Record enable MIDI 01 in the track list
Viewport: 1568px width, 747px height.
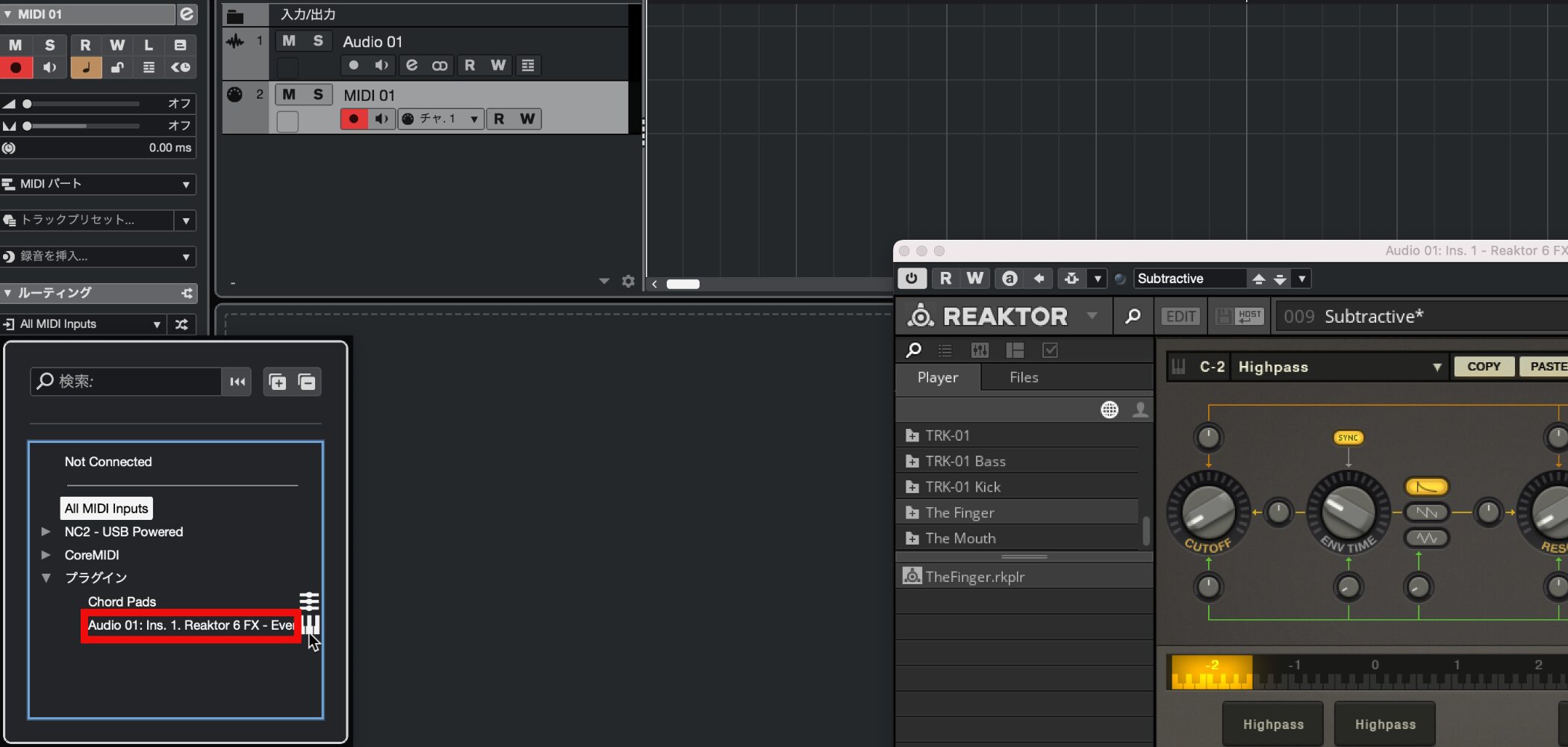tap(354, 119)
